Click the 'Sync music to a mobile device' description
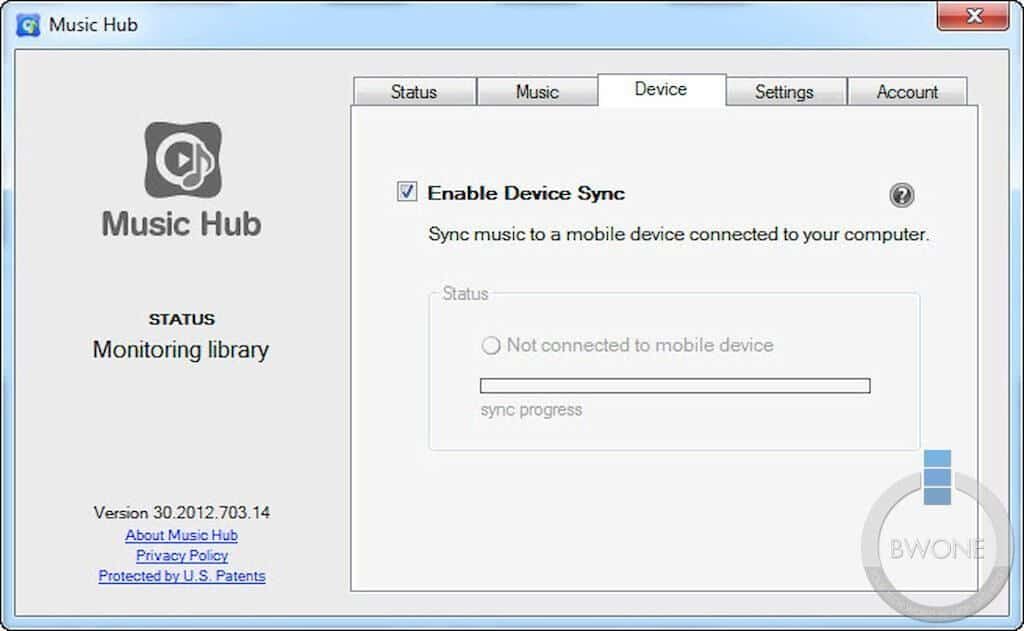The height and width of the screenshot is (631, 1024). click(679, 234)
